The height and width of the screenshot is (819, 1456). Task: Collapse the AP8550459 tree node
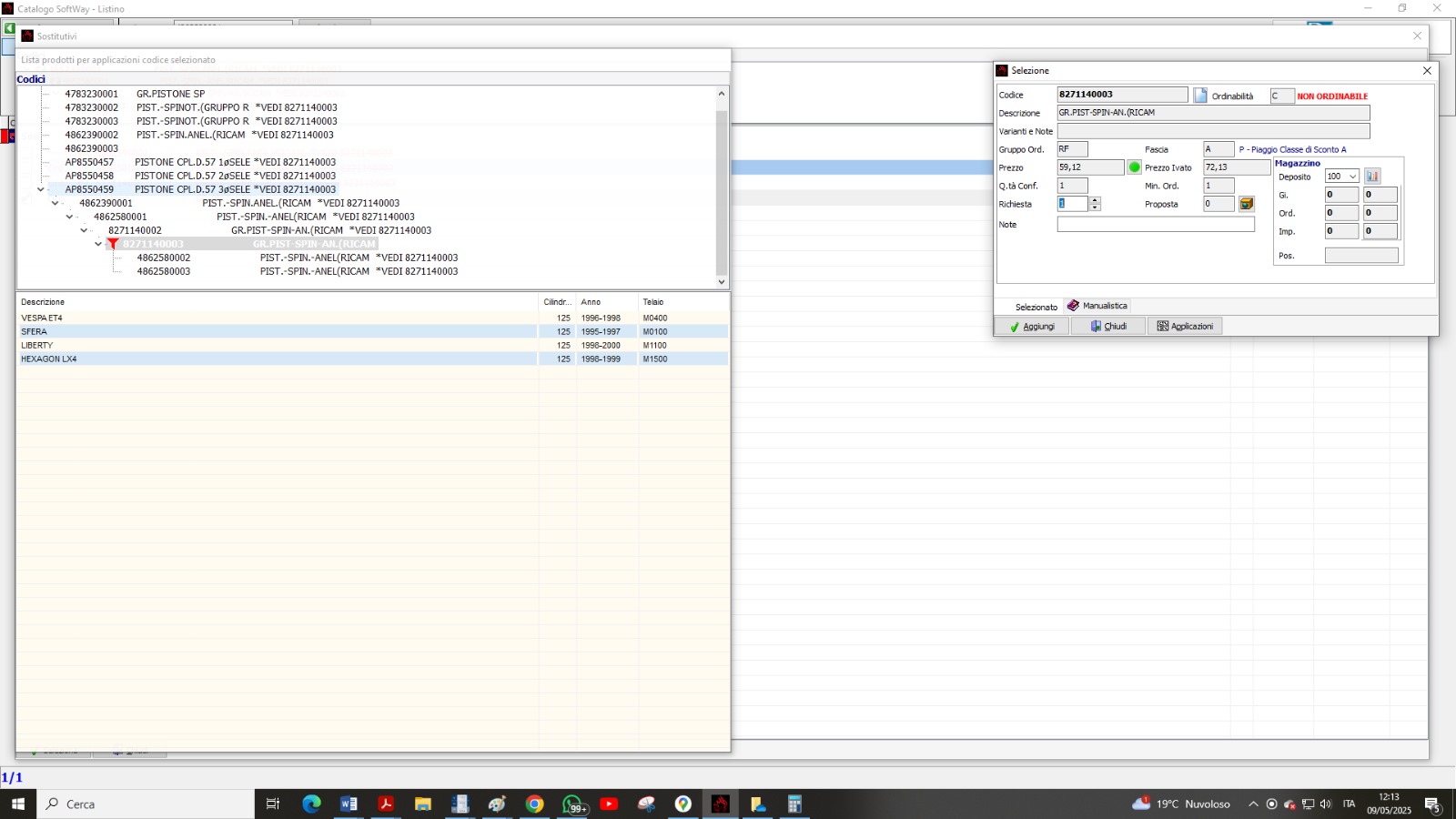41,189
